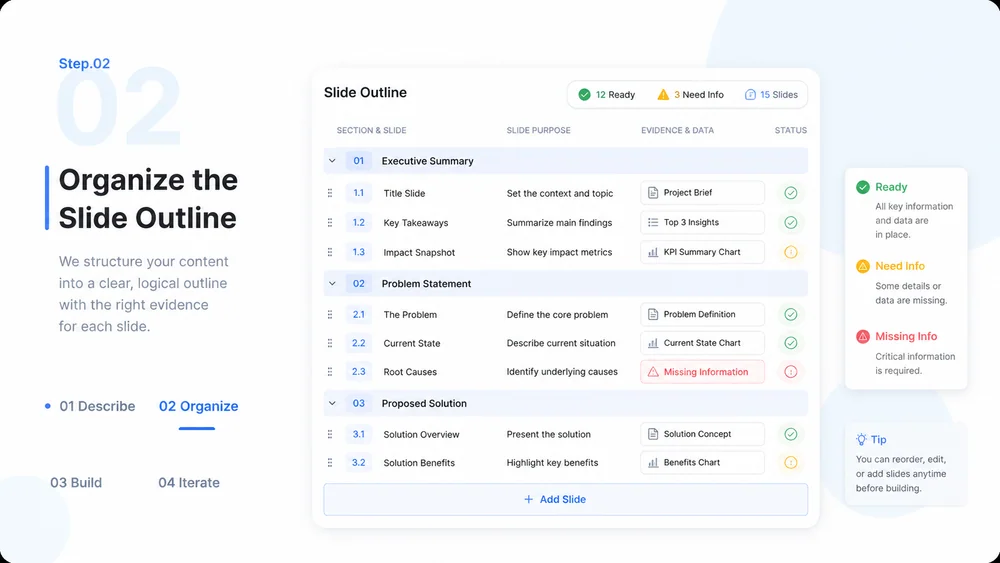Open the Top 3 Insights evidence chip
This screenshot has width=1000, height=563.
[x=702, y=223]
